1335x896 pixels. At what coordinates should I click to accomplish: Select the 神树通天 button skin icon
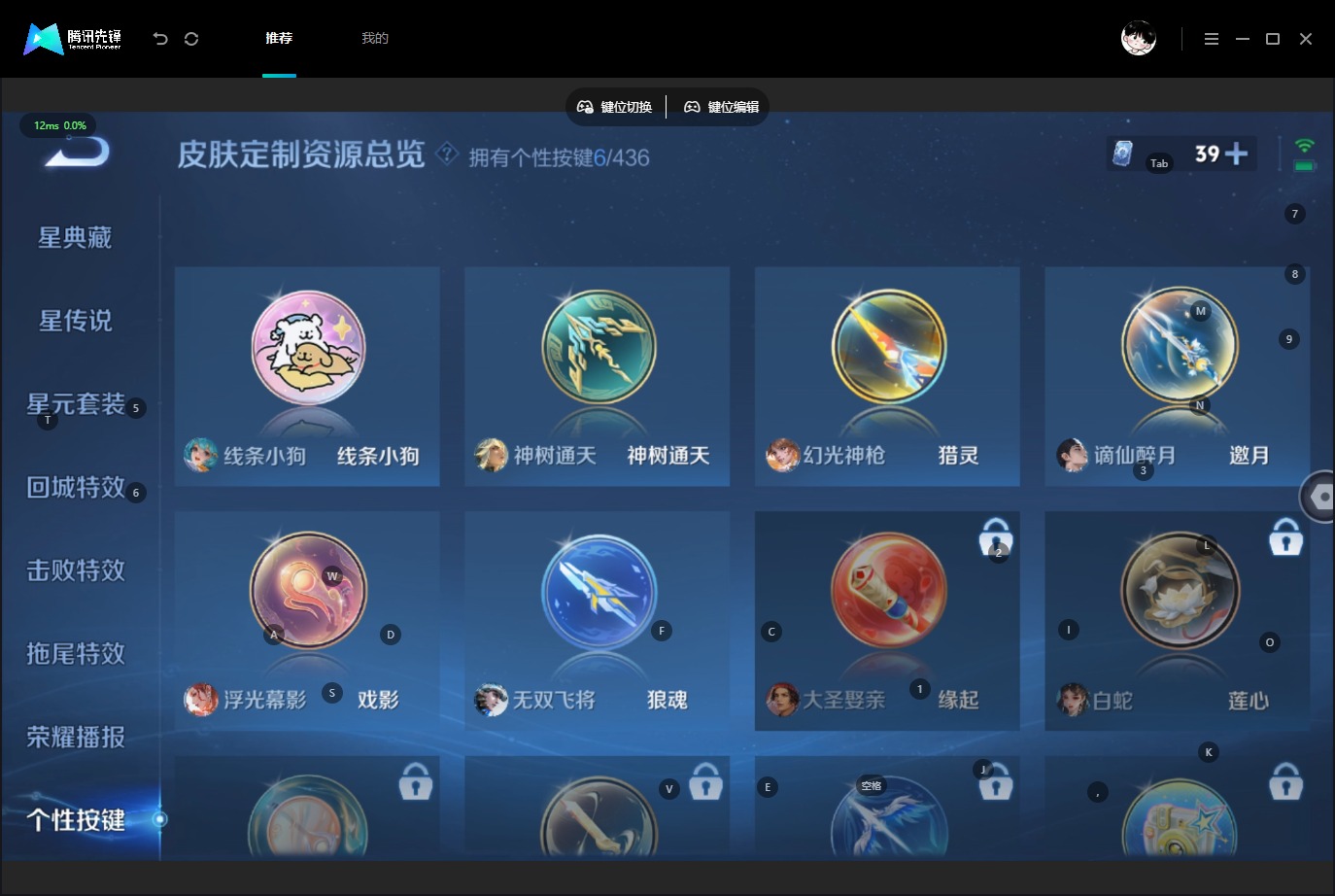pos(599,348)
